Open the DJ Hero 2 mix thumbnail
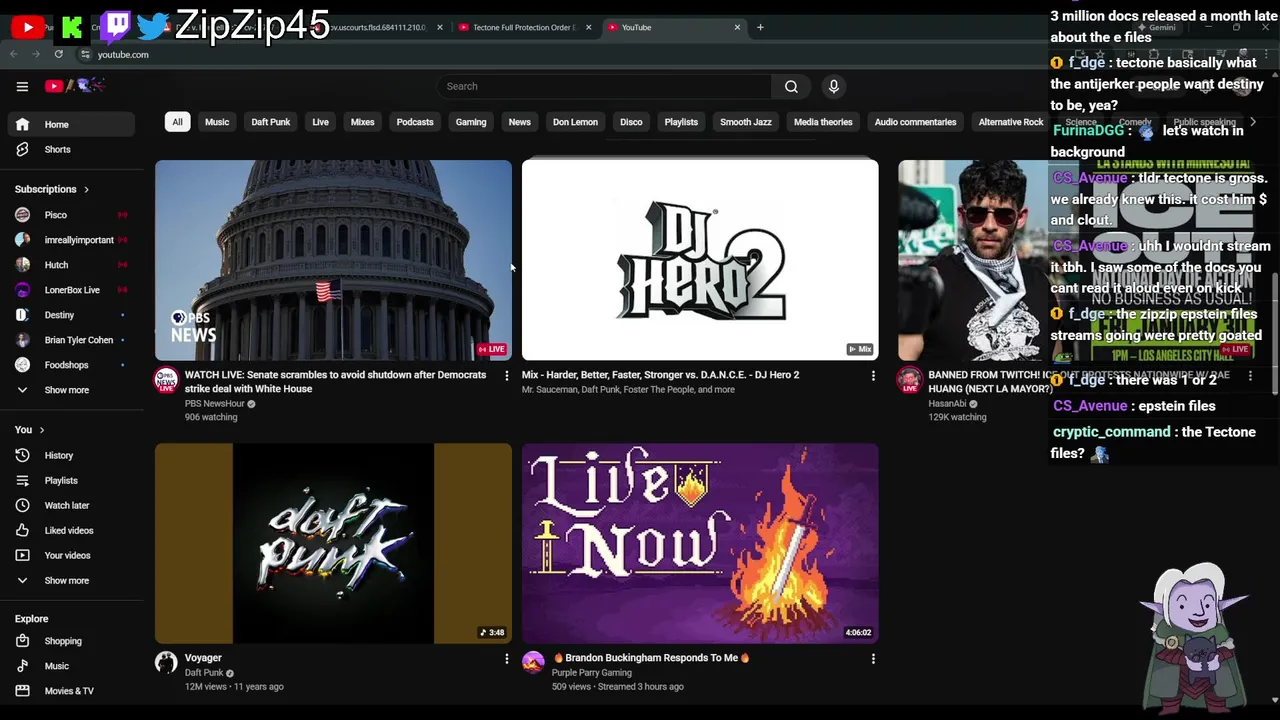 click(x=700, y=260)
